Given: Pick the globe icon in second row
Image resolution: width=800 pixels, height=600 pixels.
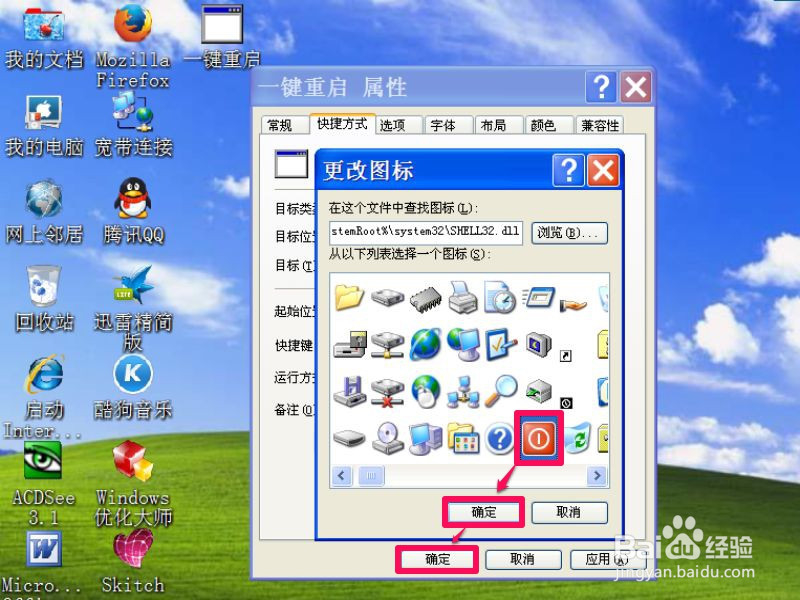Looking at the screenshot, I should tap(425, 344).
